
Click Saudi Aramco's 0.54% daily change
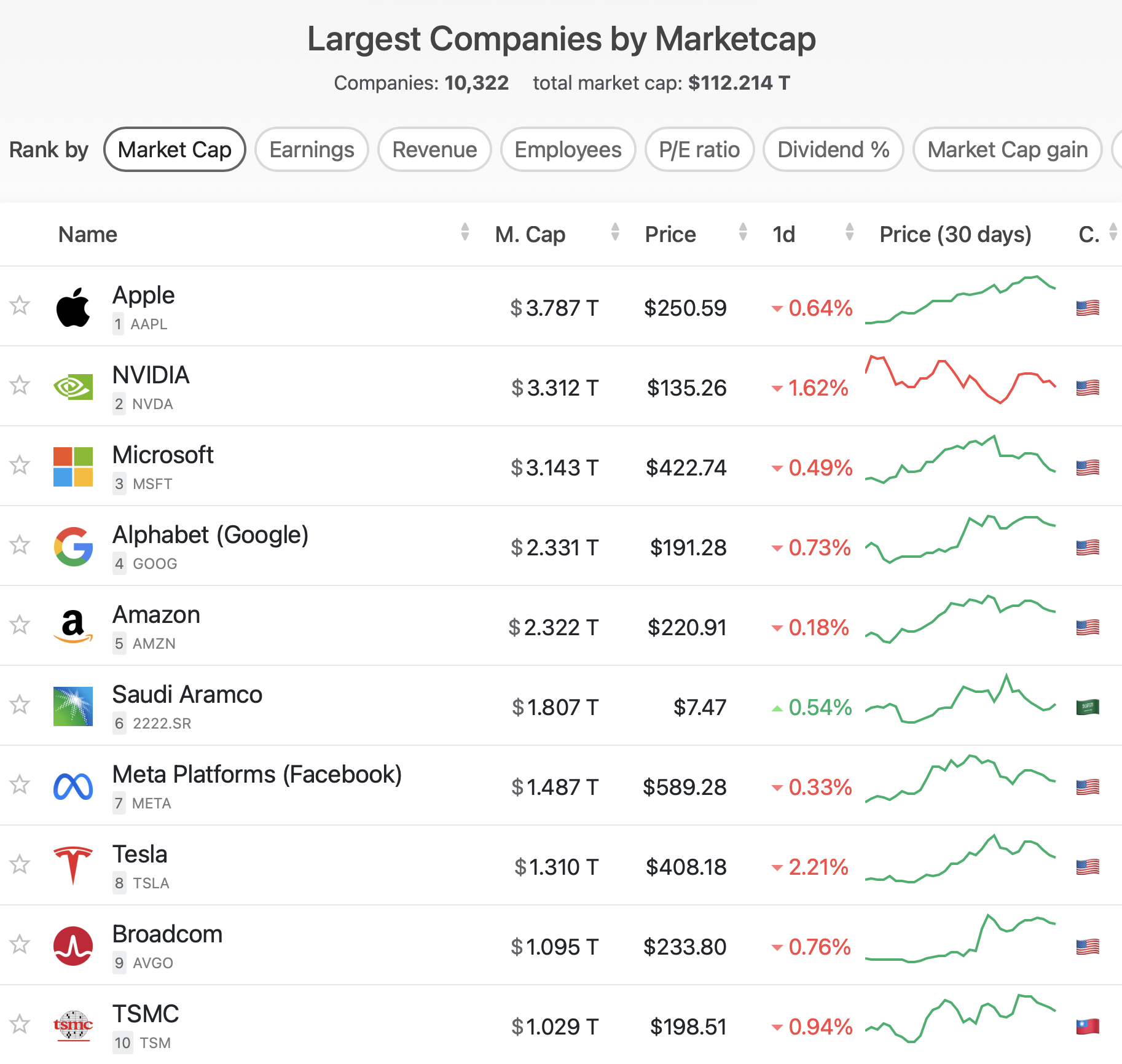pyautogui.click(x=812, y=707)
